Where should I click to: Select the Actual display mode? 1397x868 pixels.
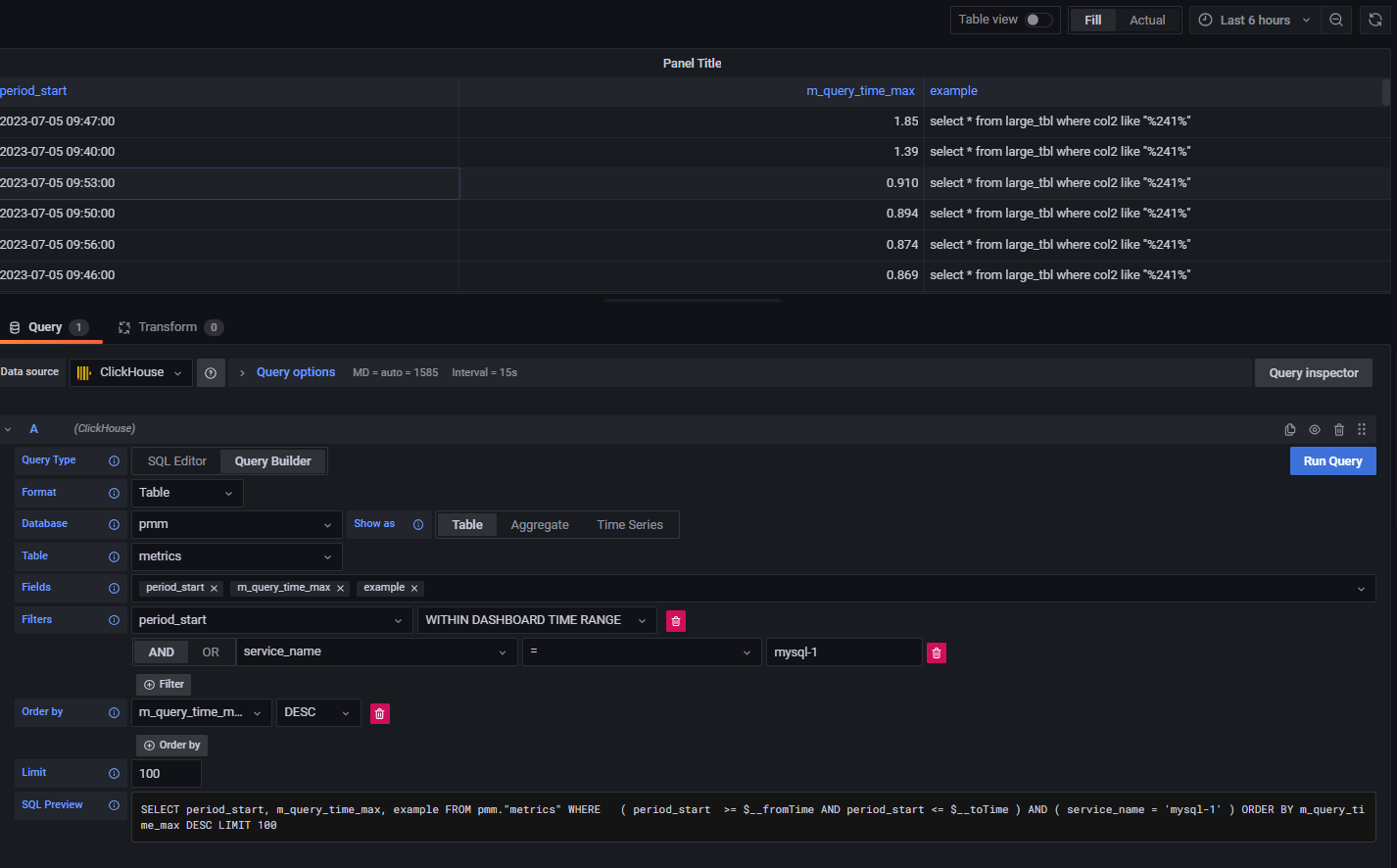click(x=1147, y=20)
